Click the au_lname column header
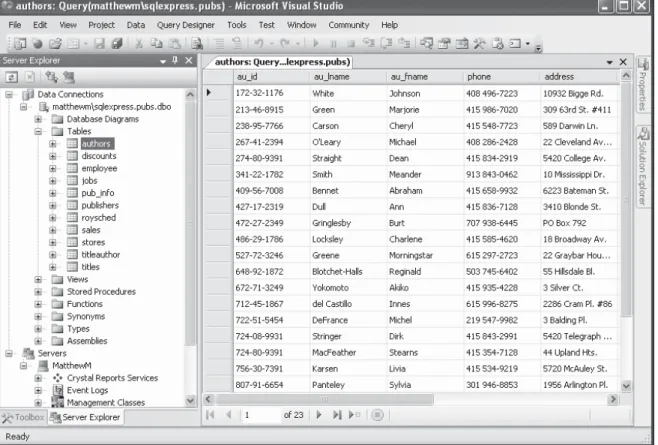The height and width of the screenshot is (445, 658). (348, 77)
